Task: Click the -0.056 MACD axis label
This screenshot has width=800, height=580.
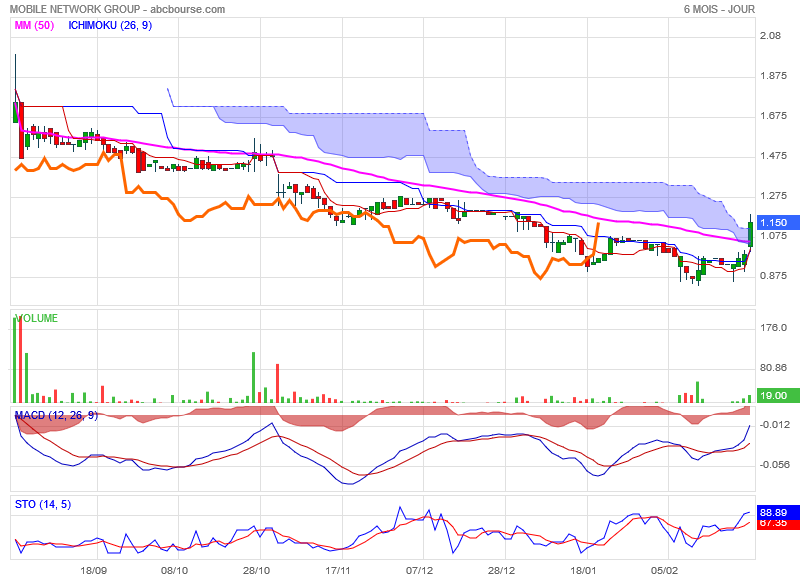Action: 774,465
